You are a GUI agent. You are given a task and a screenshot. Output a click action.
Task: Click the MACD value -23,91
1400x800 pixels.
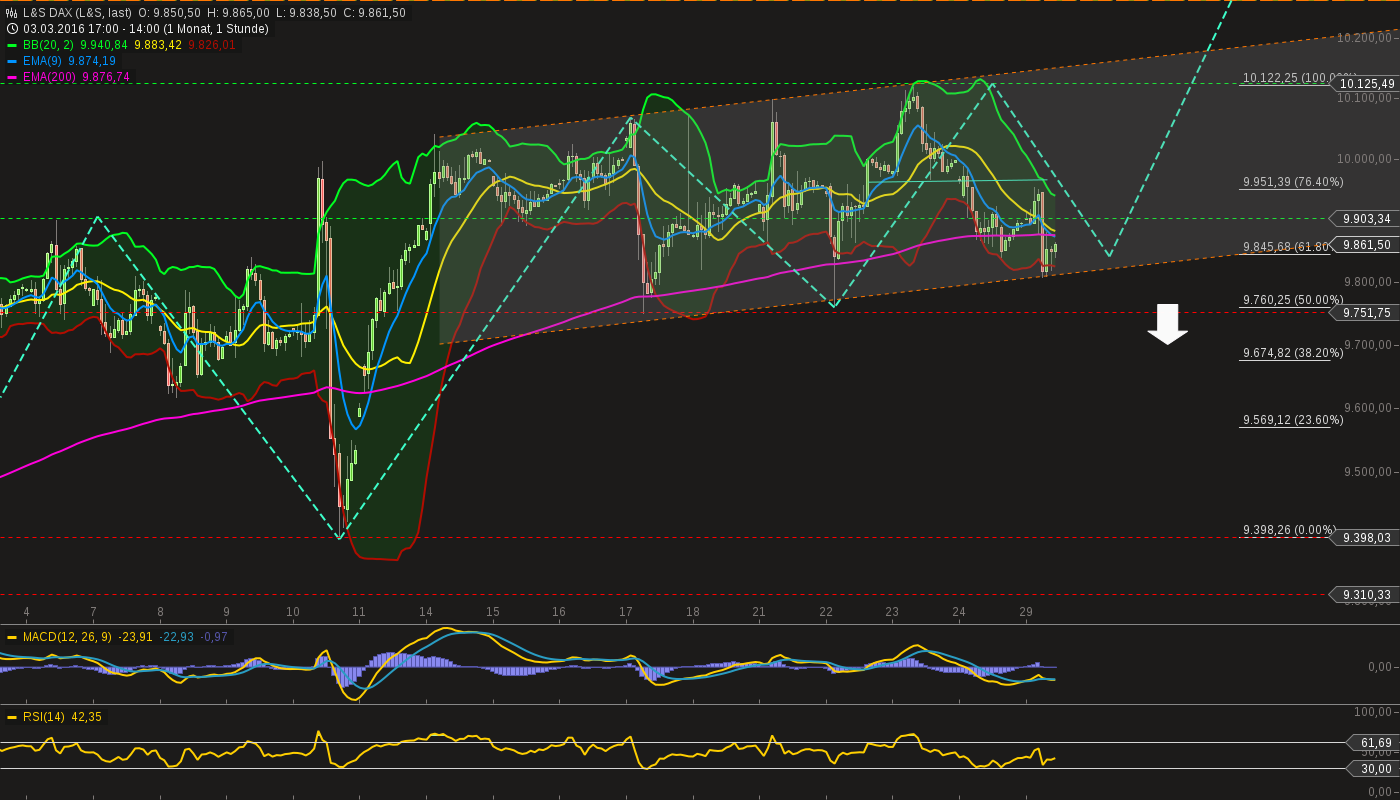[135, 637]
